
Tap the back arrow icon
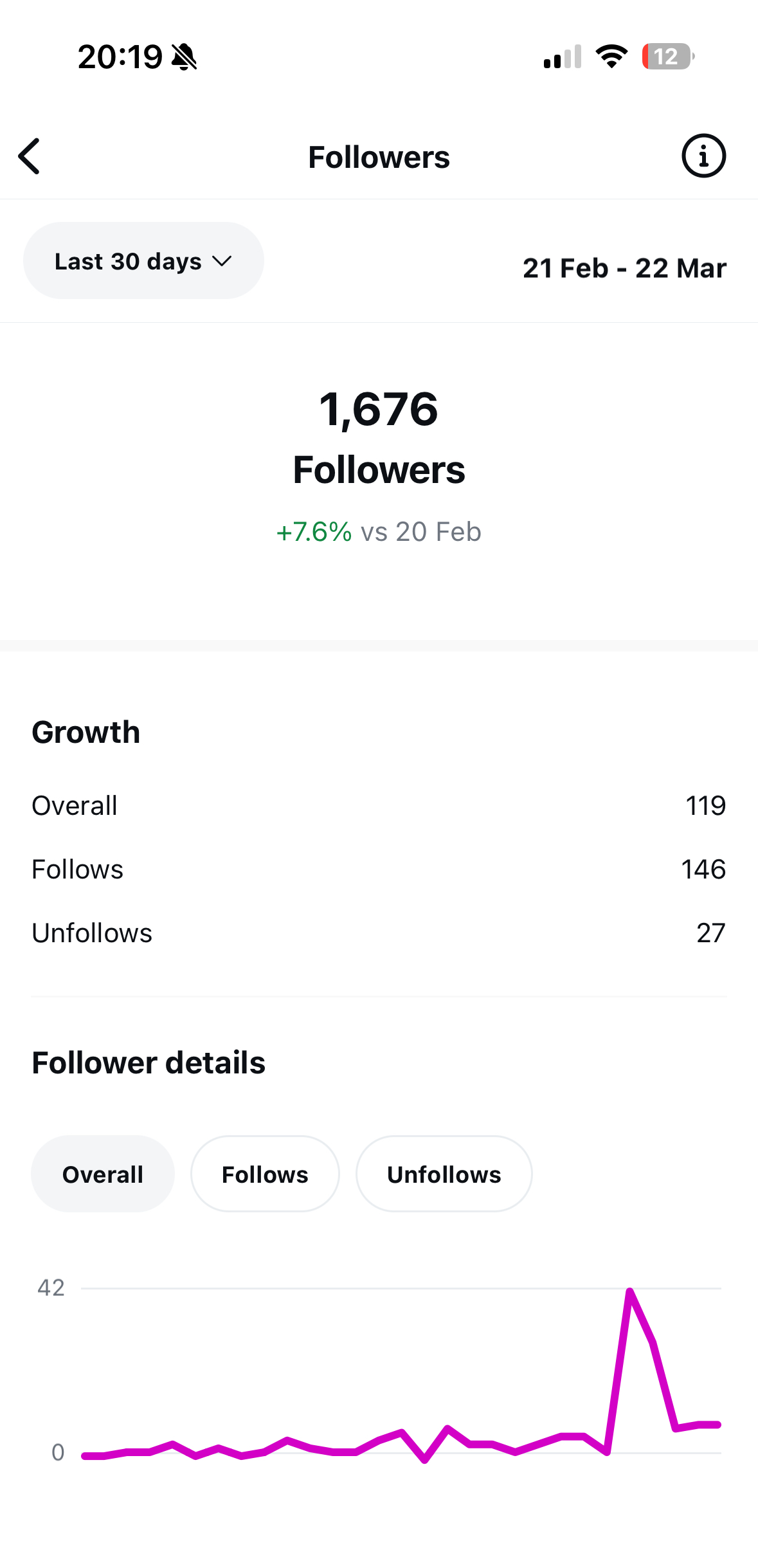pos(30,156)
